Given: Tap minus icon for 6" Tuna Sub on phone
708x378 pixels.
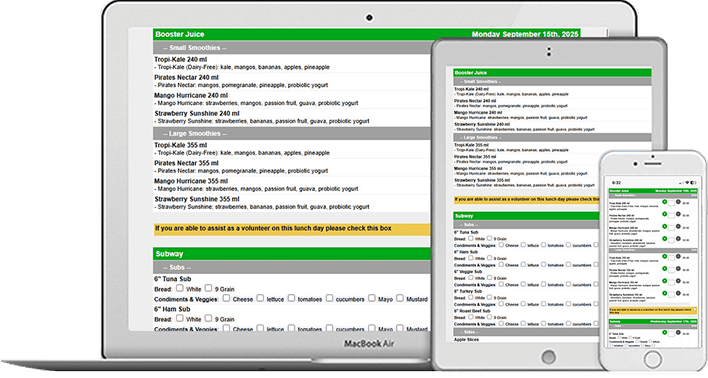Looking at the screenshot, I should tap(678, 332).
